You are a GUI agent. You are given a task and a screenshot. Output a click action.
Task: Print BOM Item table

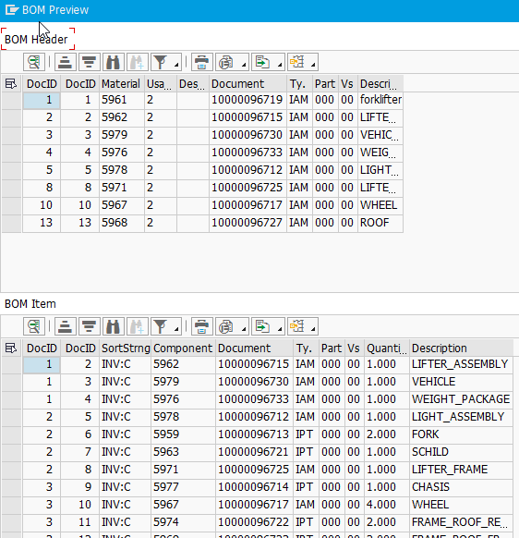202,326
